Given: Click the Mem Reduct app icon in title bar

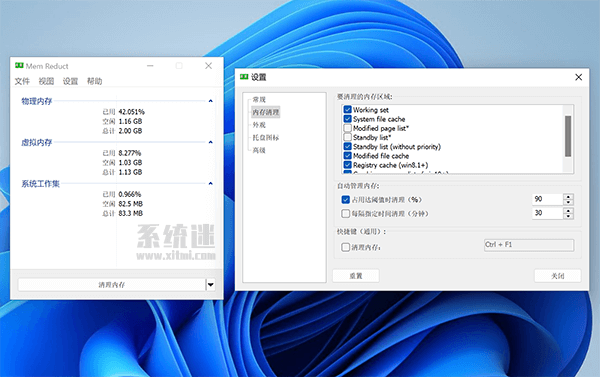Looking at the screenshot, I should 19,65.
